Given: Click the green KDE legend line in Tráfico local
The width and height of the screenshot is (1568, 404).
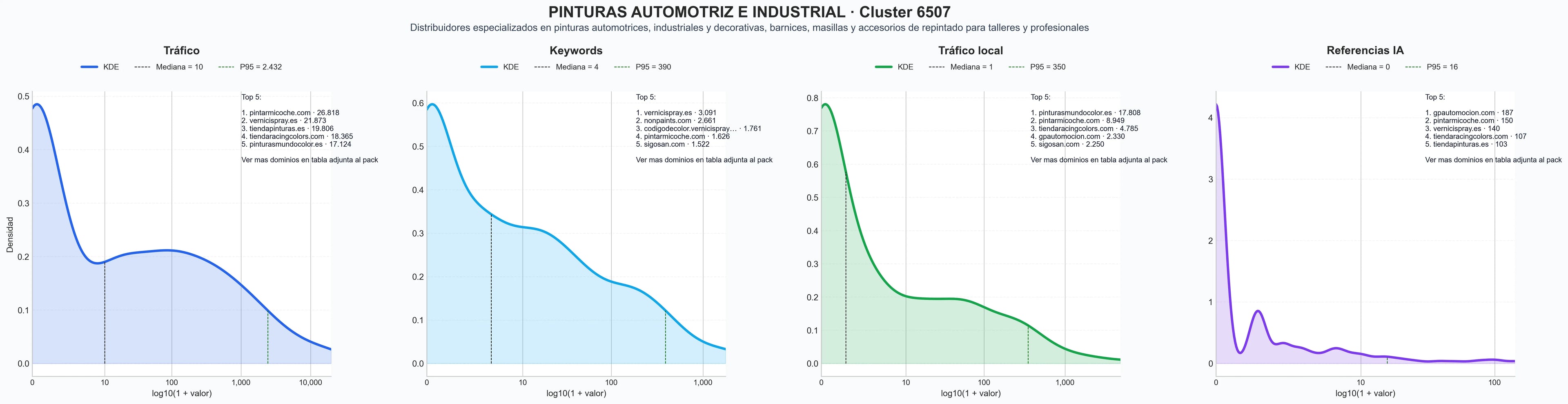Looking at the screenshot, I should [884, 67].
